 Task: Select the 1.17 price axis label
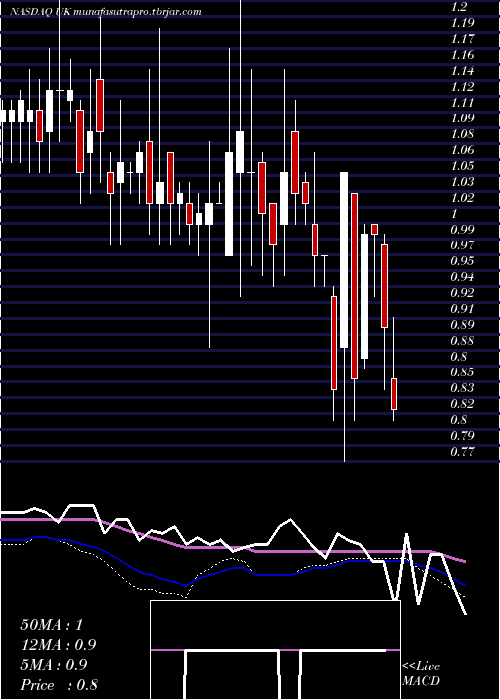tap(462, 39)
